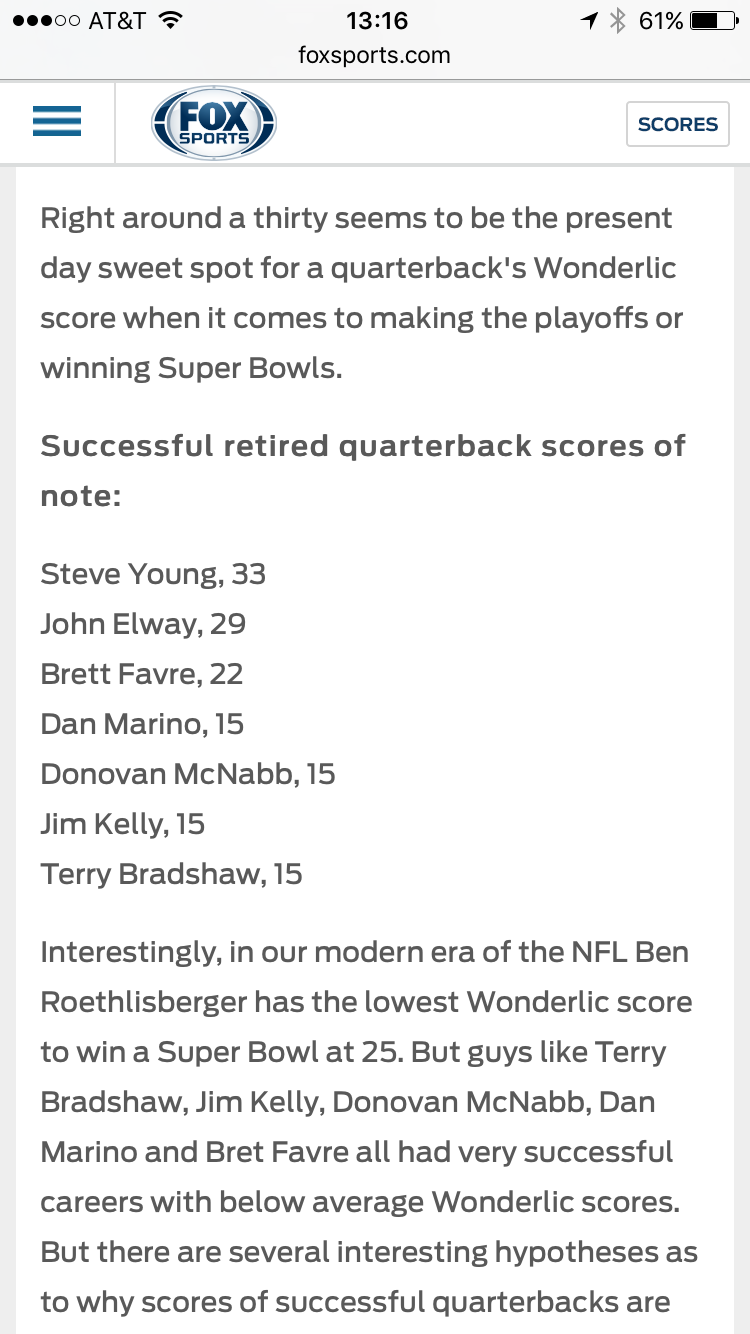The image size is (750, 1334).
Task: Tap the 'Steve Young, 33' line
Action: pos(153,574)
